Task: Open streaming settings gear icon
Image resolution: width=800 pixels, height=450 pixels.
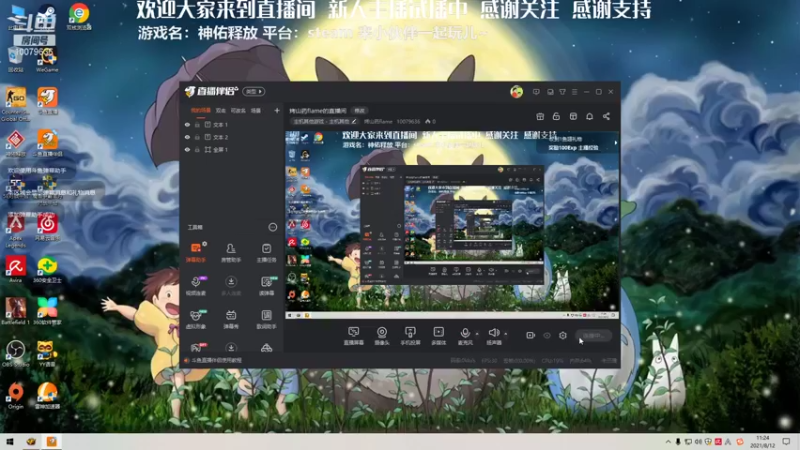Action: point(563,335)
